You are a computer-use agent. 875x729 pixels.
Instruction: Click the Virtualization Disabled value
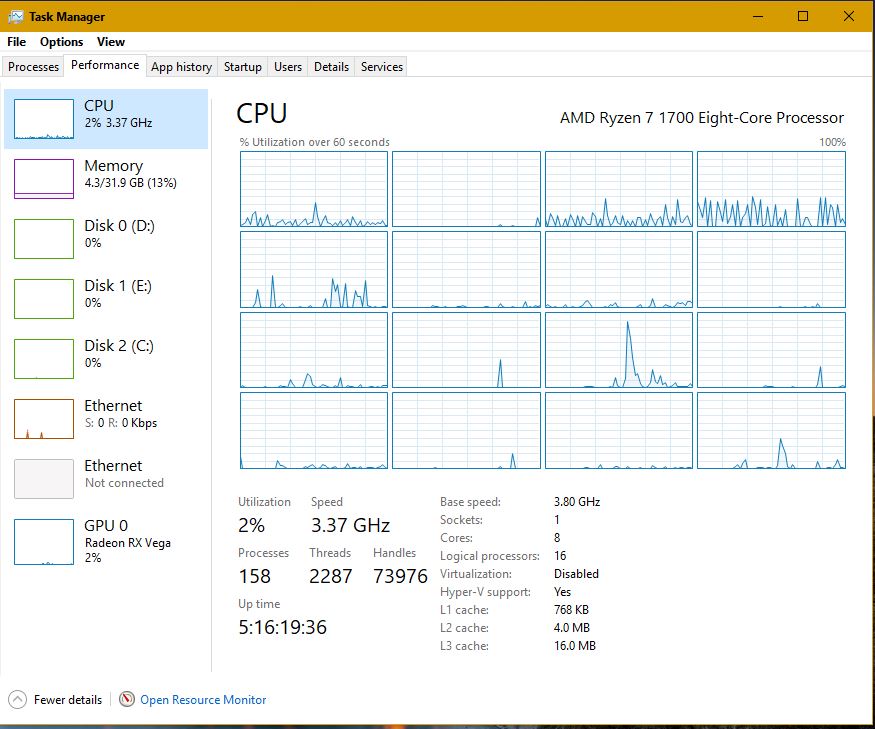576,574
